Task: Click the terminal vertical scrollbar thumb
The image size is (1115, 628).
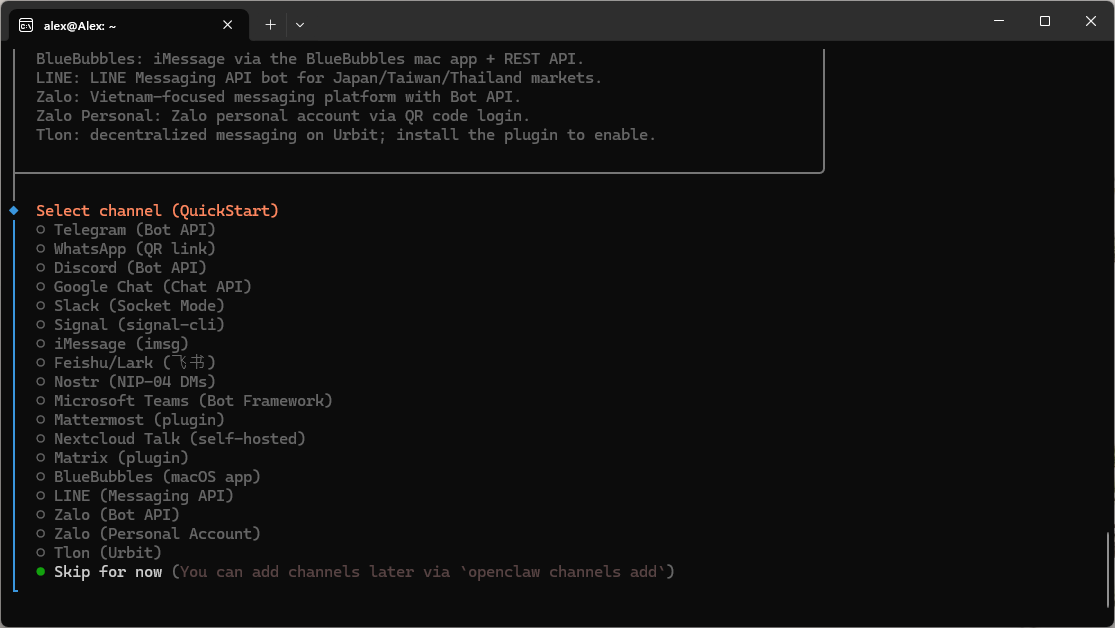Action: [x=1108, y=570]
